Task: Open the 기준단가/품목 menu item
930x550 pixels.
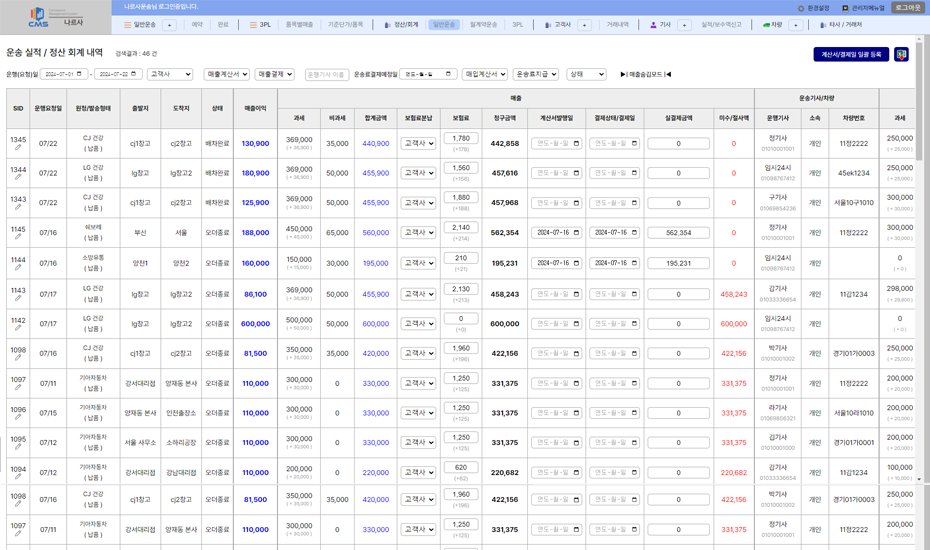Action: pyautogui.click(x=346, y=25)
